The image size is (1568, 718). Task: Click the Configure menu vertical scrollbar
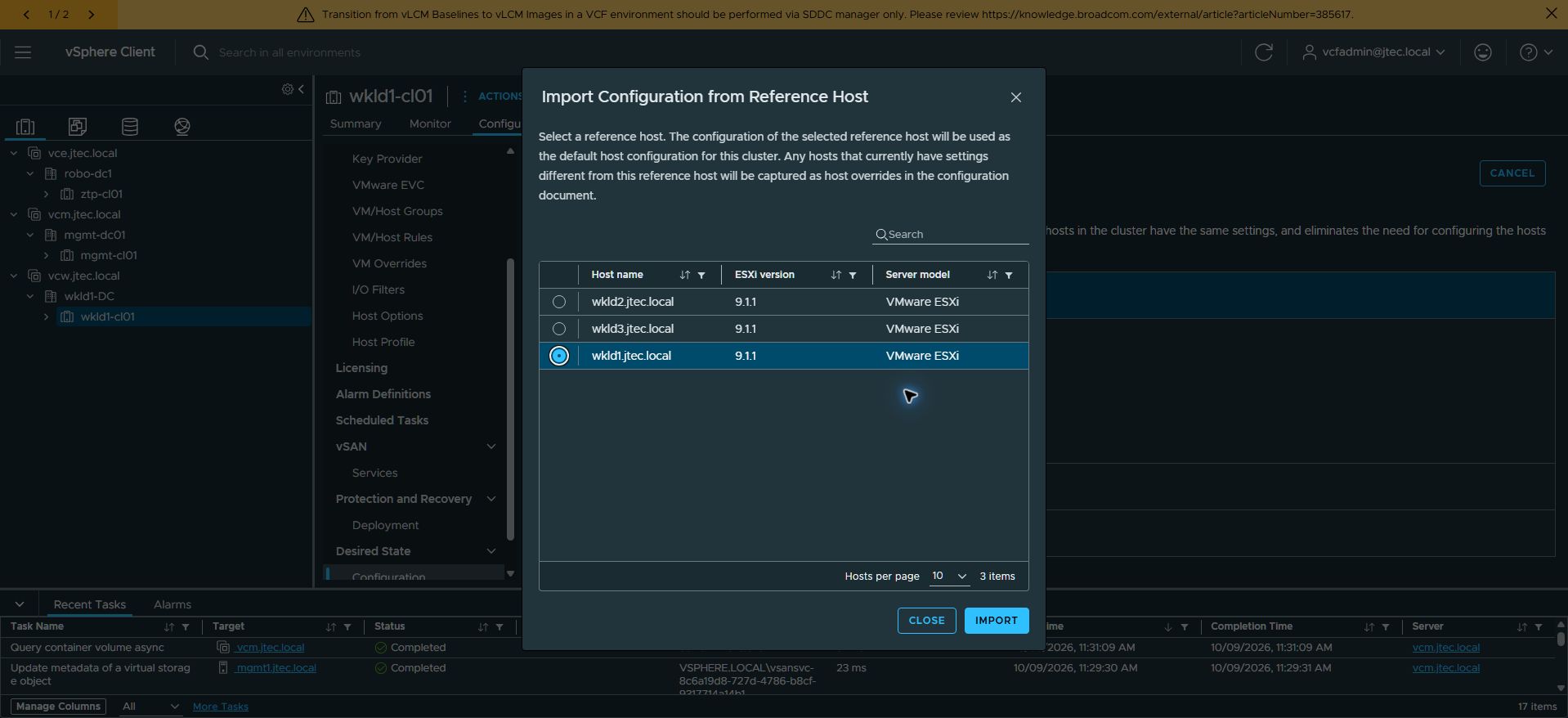(511, 399)
